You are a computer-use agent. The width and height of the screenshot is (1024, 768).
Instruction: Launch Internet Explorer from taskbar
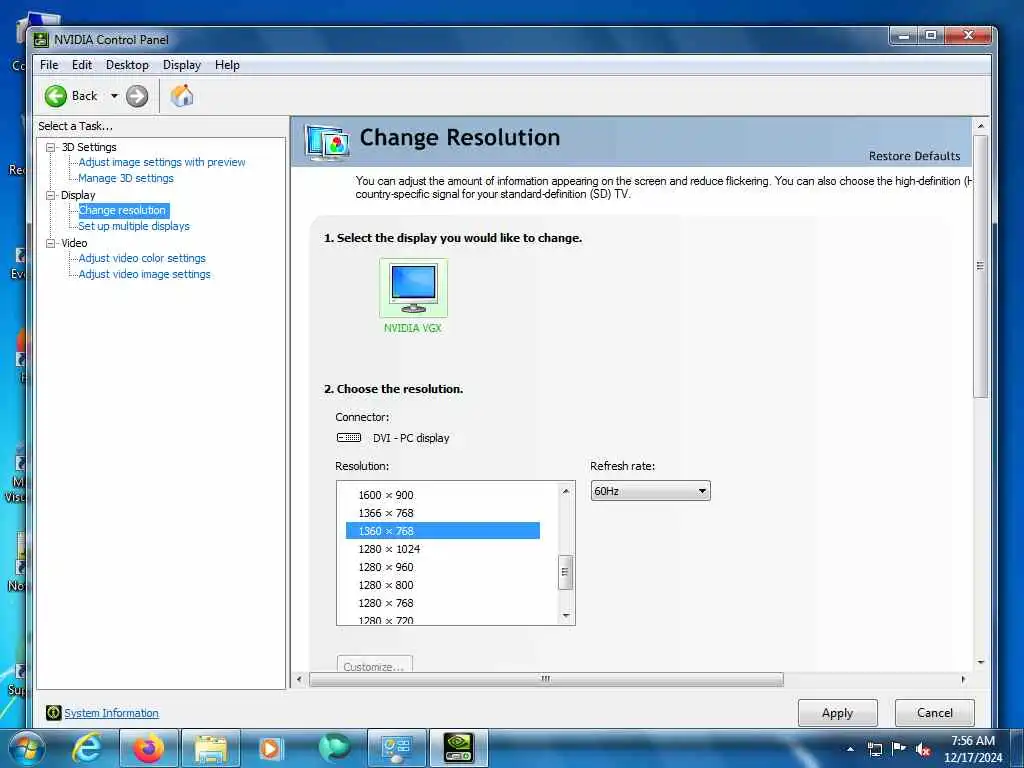[x=87, y=749]
